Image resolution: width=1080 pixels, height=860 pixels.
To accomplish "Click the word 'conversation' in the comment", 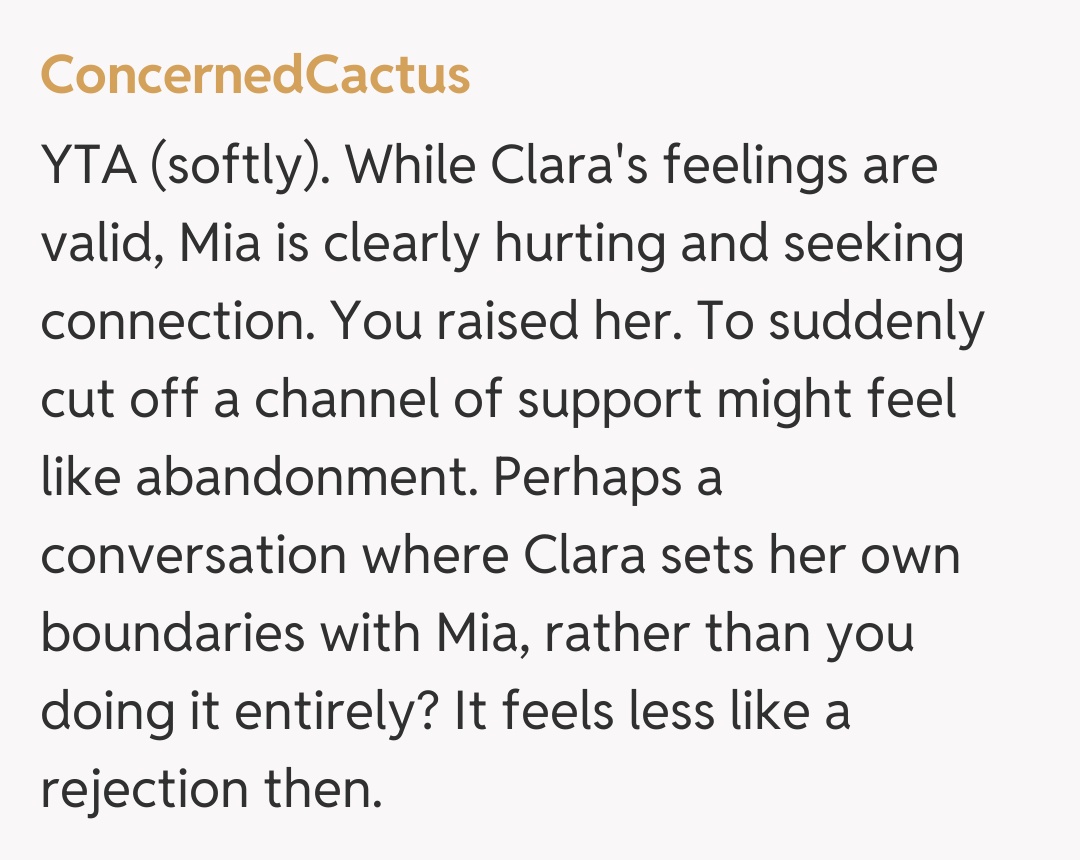I will [192, 555].
